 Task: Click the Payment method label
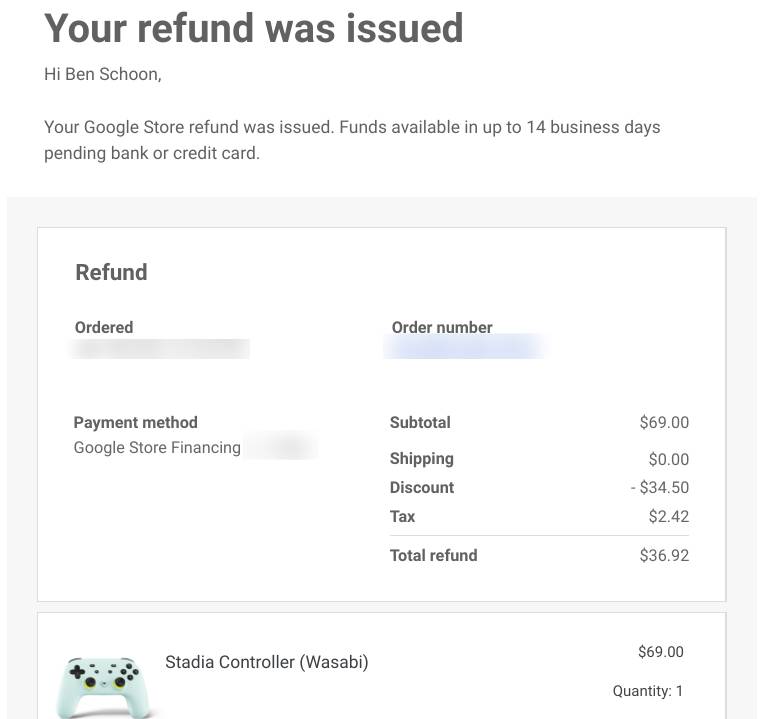point(135,422)
